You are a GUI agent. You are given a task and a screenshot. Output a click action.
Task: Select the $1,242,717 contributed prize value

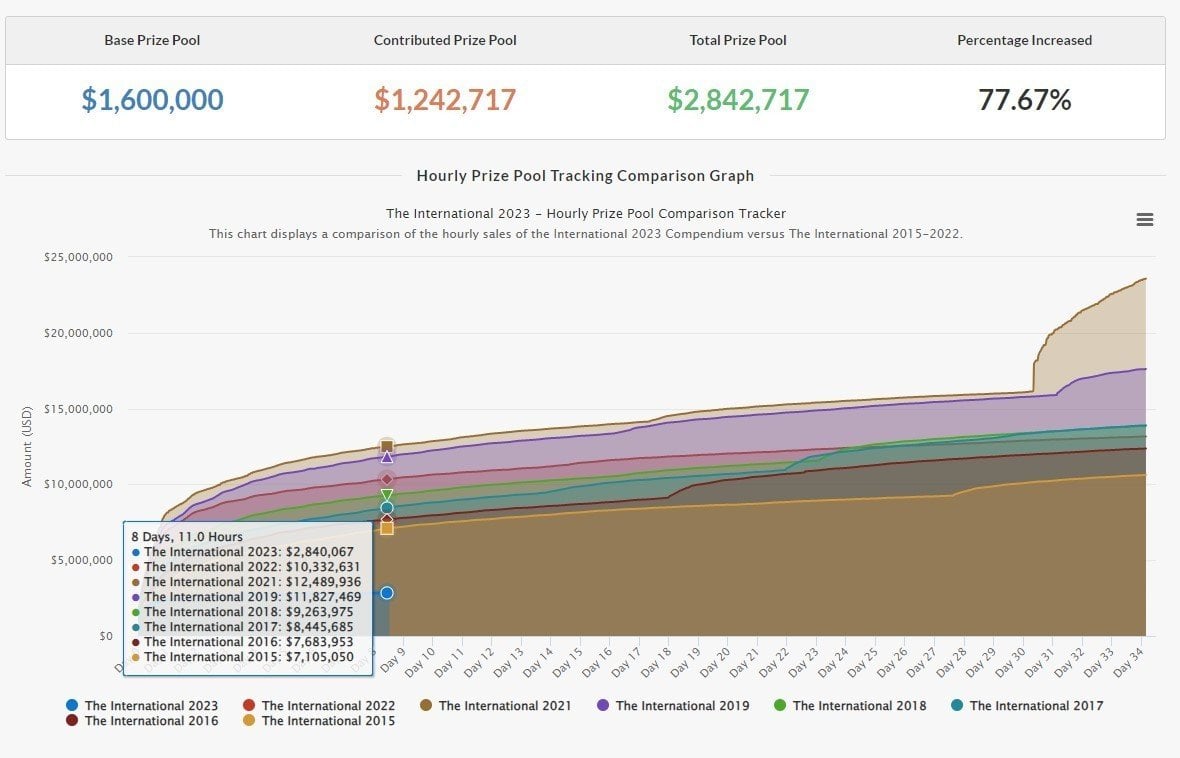click(x=446, y=99)
